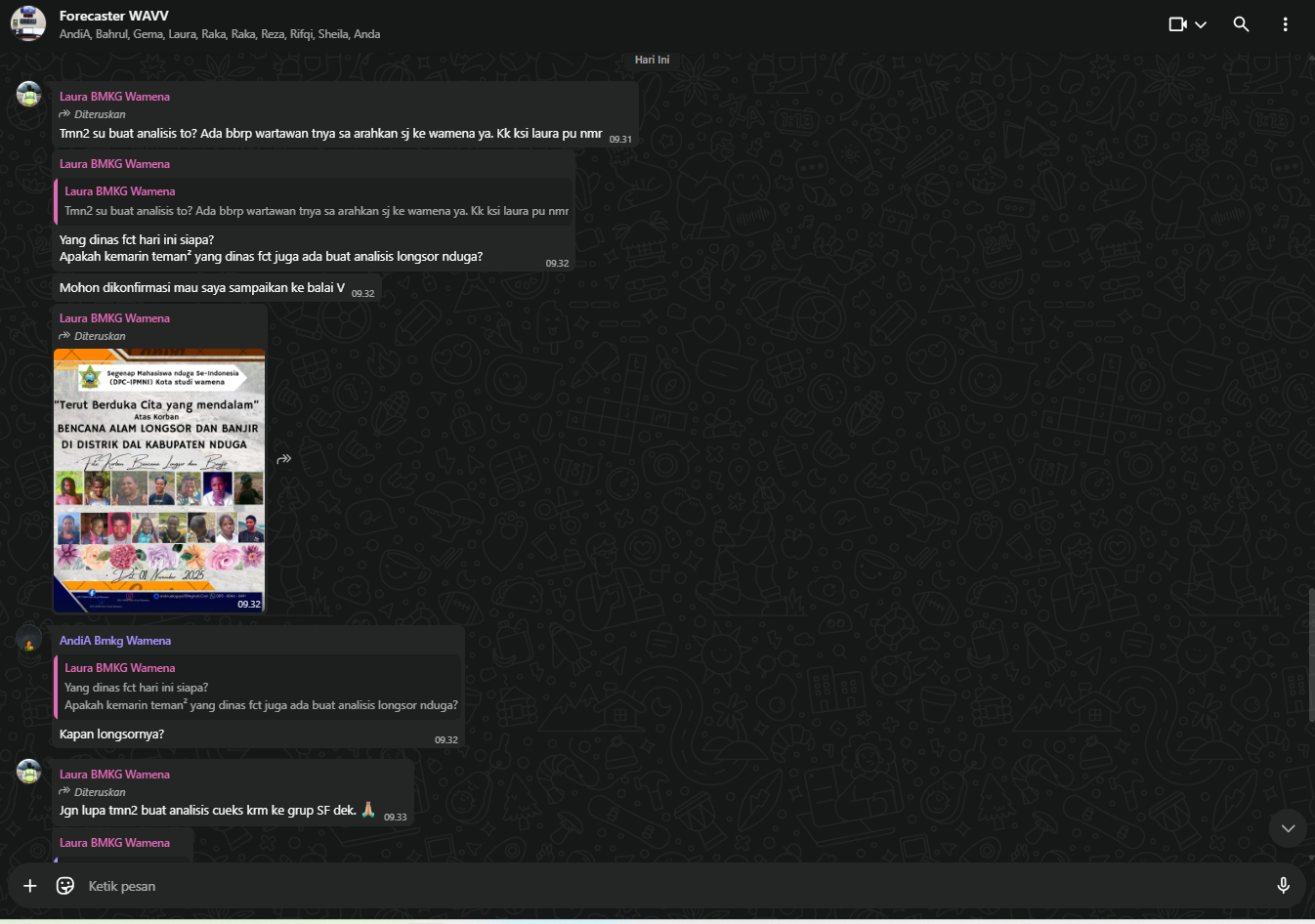Click the search magnifier icon
This screenshot has width=1315, height=924.
click(1241, 24)
